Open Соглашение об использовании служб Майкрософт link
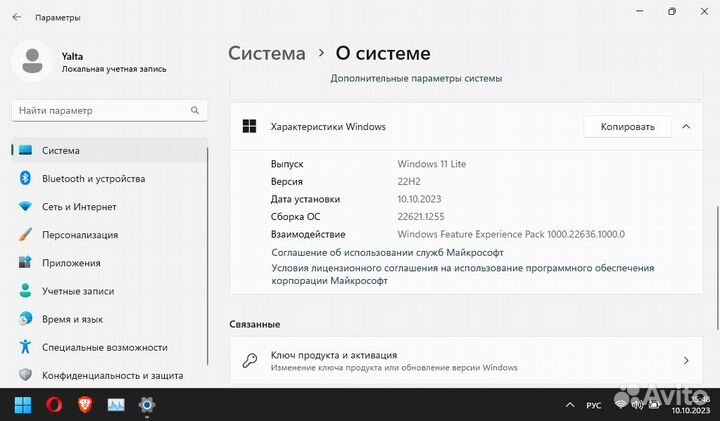720x421 pixels. coord(387,253)
